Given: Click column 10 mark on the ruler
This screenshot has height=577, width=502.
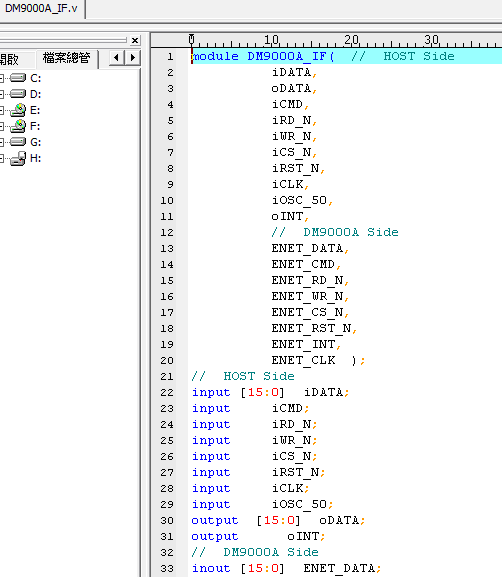Looking at the screenshot, I should coord(272,40).
